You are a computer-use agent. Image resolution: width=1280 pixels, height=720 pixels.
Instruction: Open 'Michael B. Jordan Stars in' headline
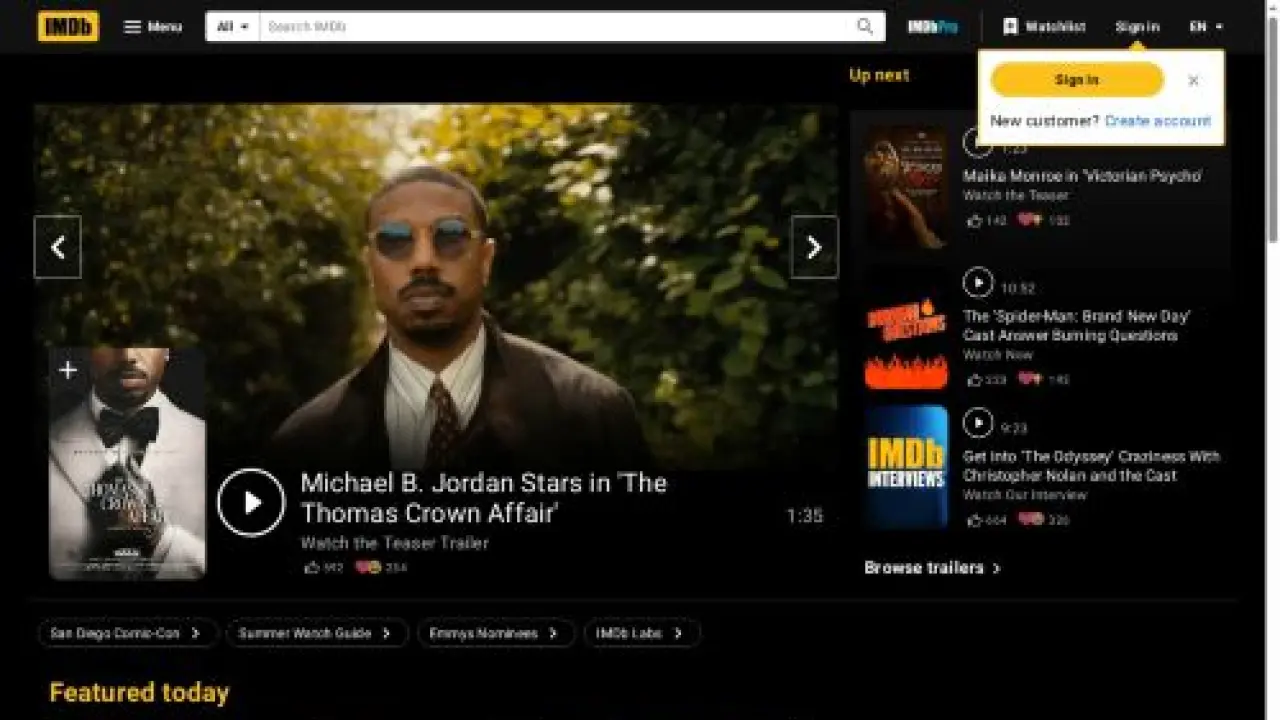point(483,497)
